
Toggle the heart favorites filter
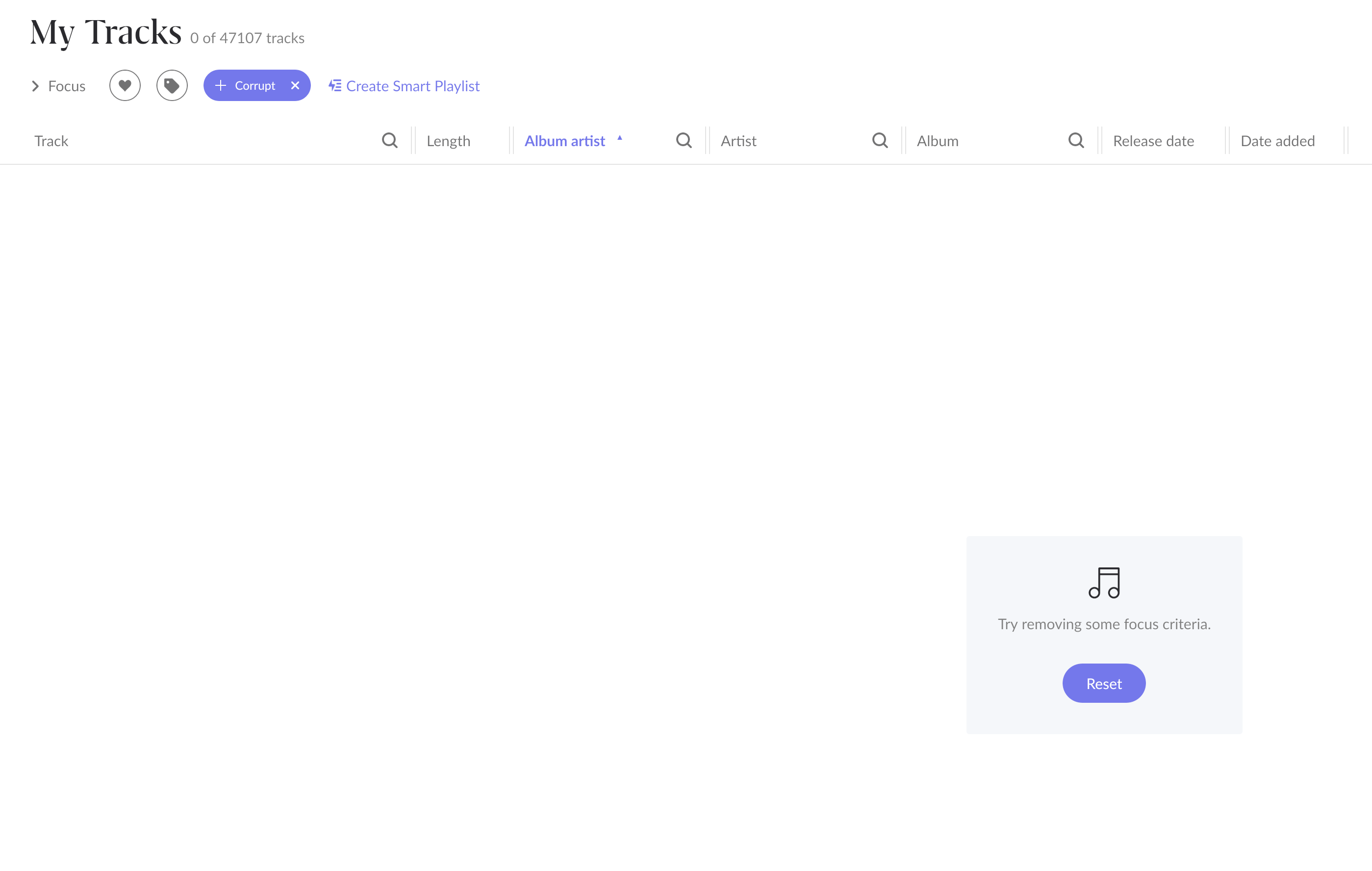pyautogui.click(x=125, y=85)
